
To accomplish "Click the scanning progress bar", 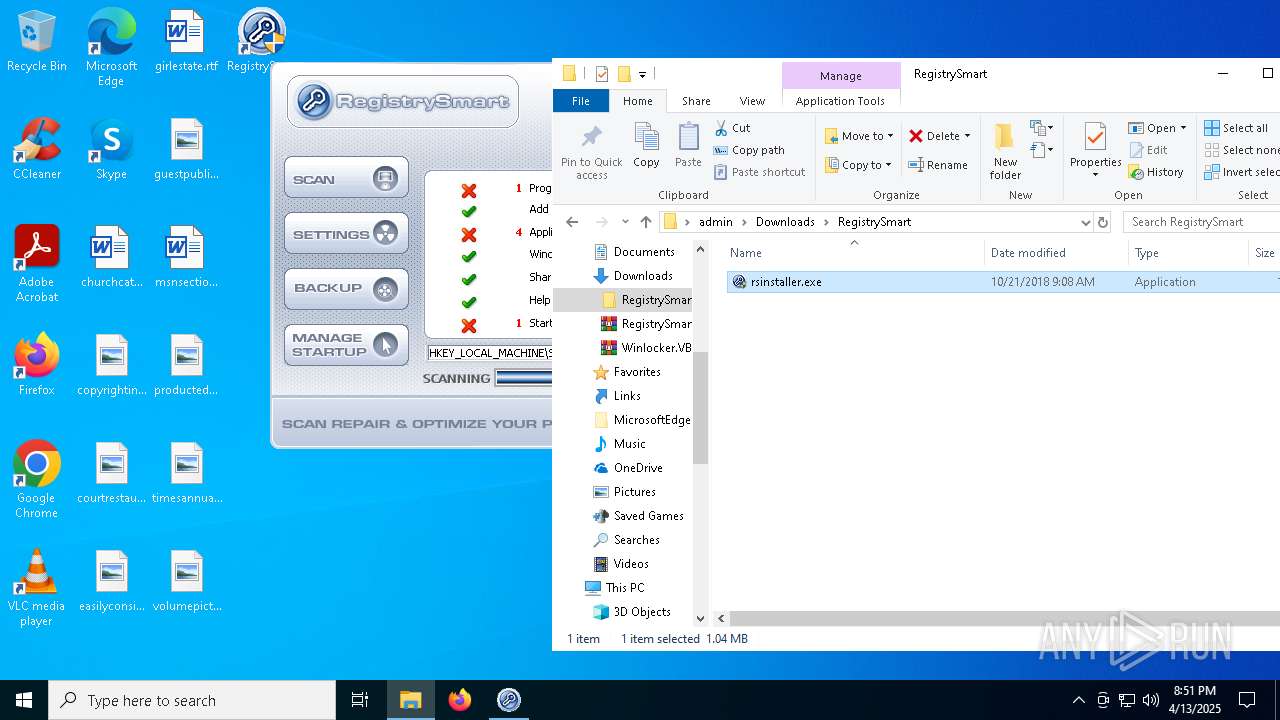I will [x=524, y=378].
